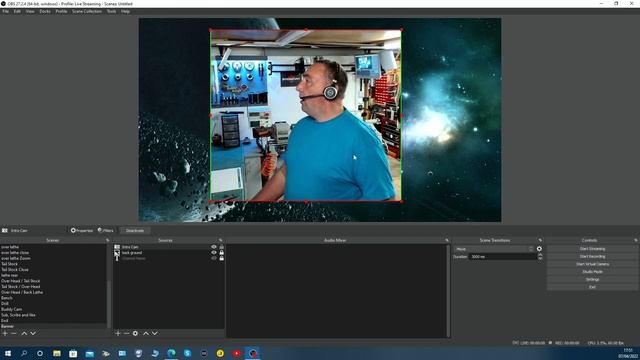Screen dimensions: 640x360
Task: Open the Edit menu
Action: tap(17, 11)
